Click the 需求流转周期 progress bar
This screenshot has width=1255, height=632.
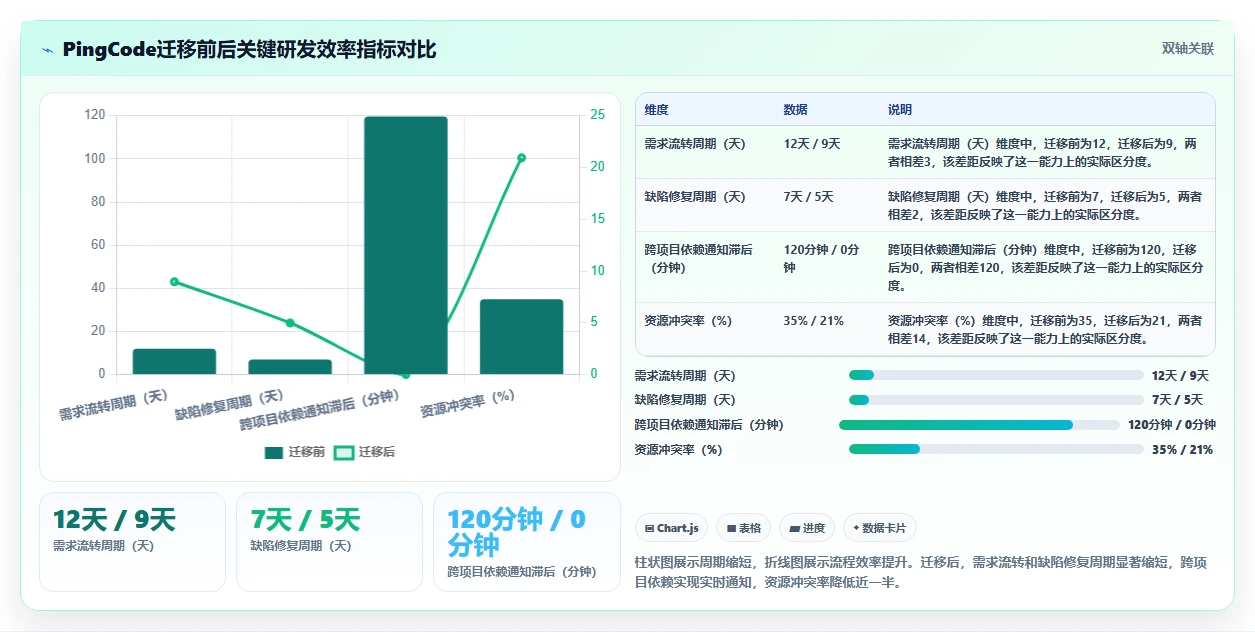pyautogui.click(x=996, y=376)
